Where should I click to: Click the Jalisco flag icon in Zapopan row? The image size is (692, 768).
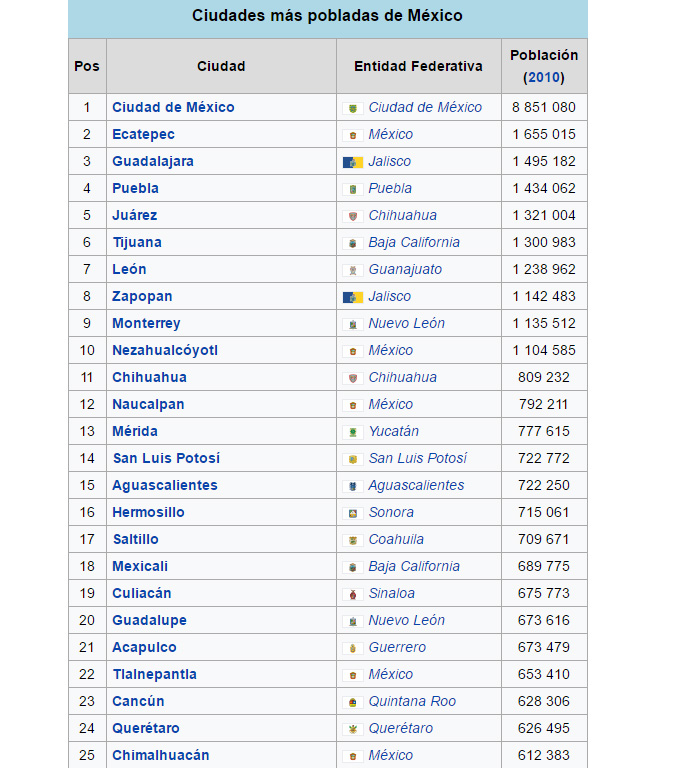(x=353, y=297)
